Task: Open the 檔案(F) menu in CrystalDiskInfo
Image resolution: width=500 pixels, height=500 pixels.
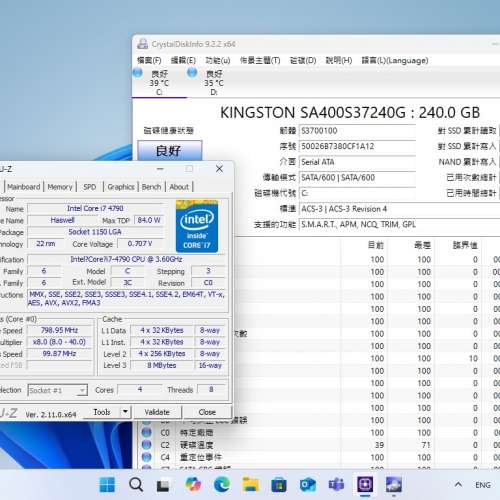Action: [149, 60]
